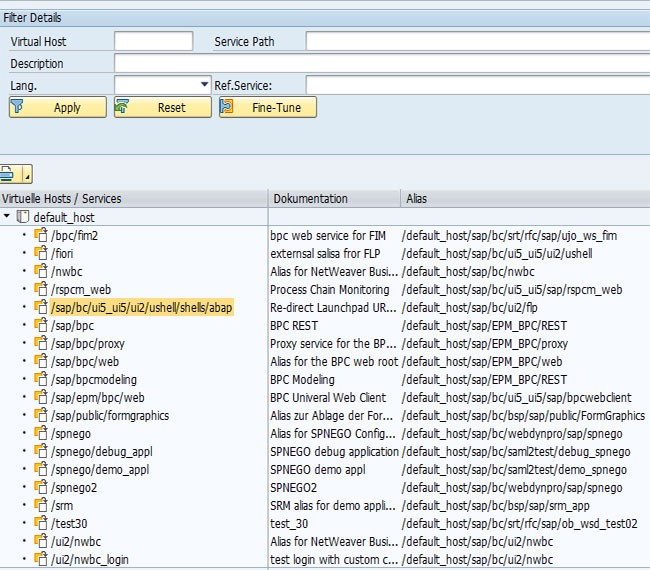Click the Alias column header
This screenshot has width=650, height=570.
click(525, 199)
